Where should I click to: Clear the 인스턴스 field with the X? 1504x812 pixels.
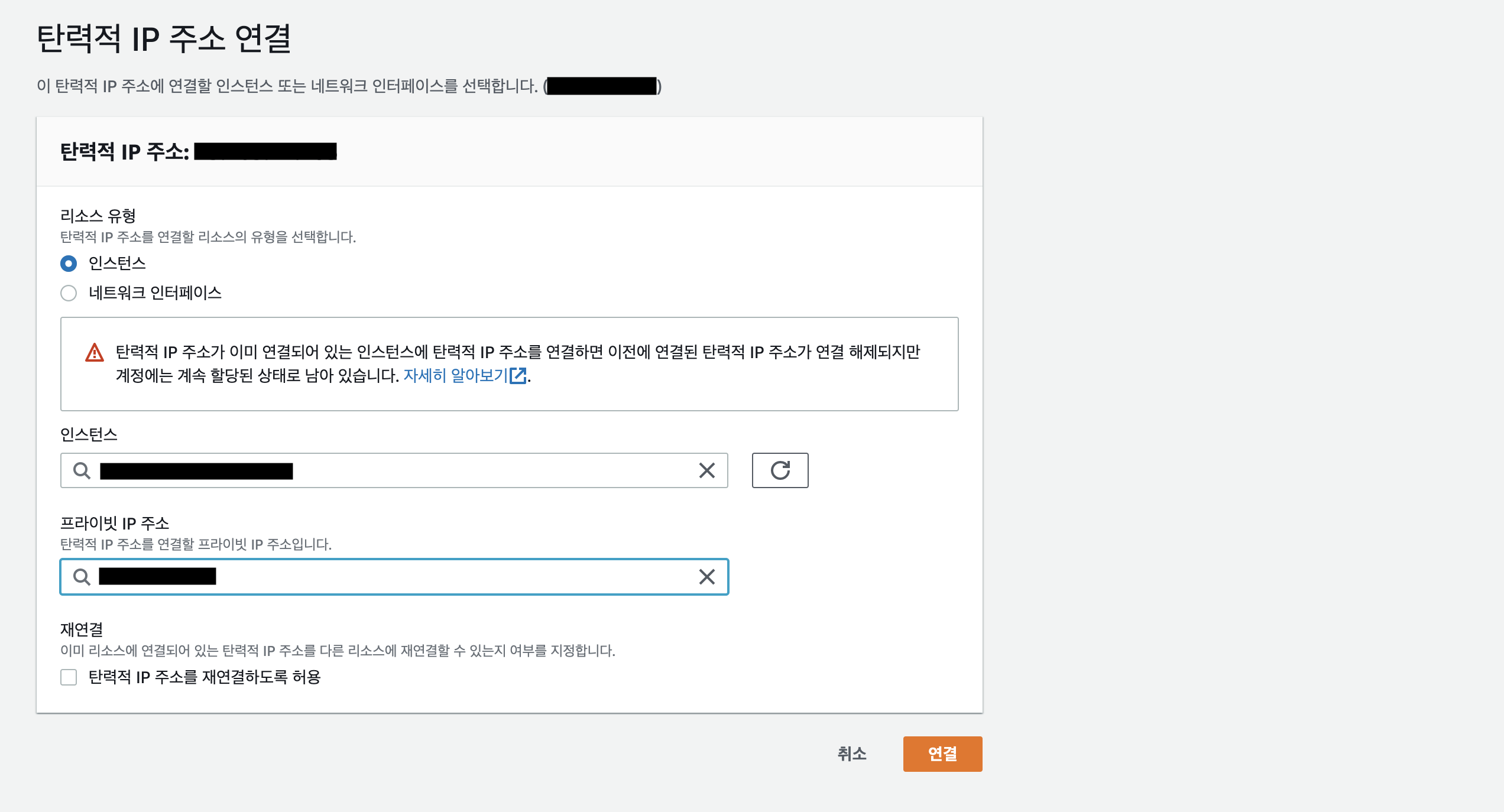707,470
